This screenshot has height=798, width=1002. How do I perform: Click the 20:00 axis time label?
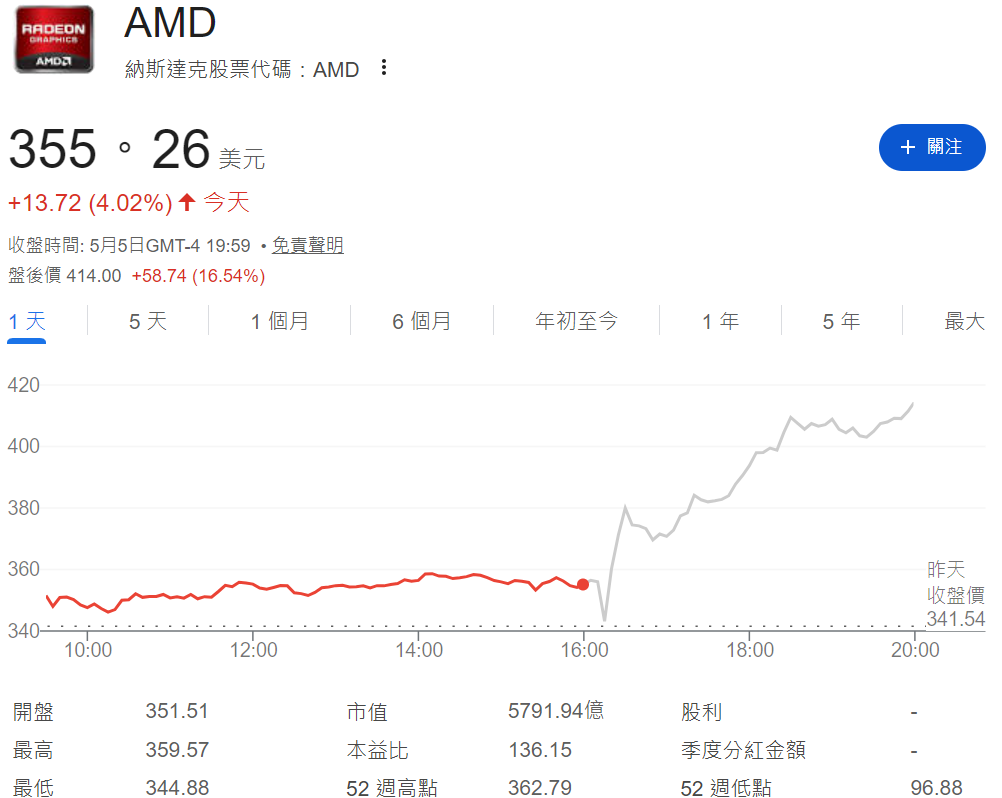point(915,650)
